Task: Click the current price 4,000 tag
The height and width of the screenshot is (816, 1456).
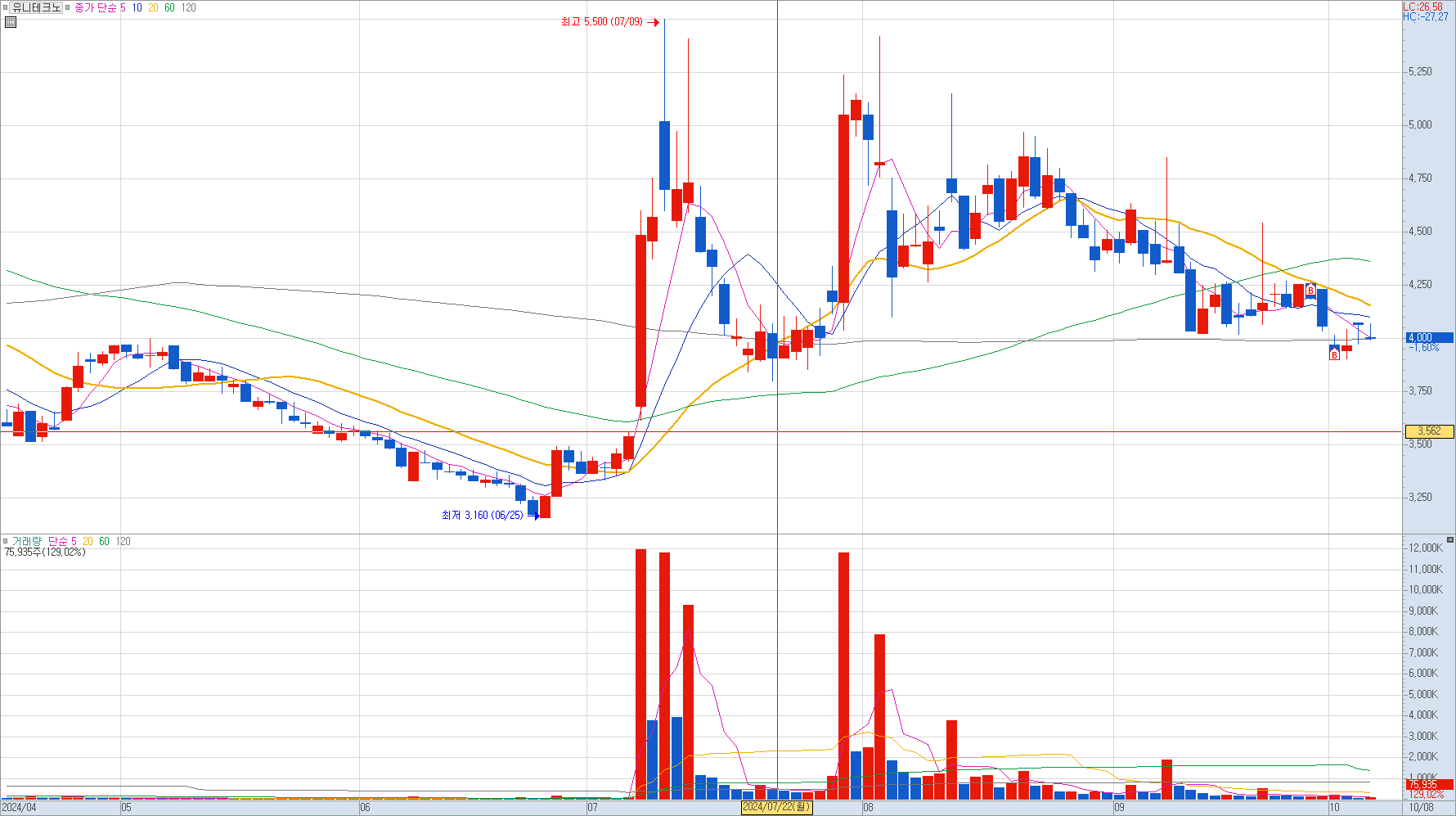Action: tap(1429, 337)
